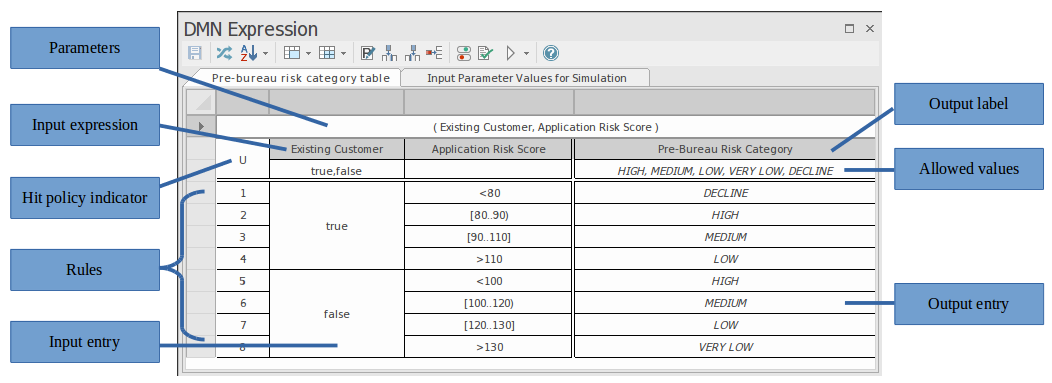This screenshot has height=383, width=1052.
Task: Run simulation with the play icon
Action: click(511, 53)
